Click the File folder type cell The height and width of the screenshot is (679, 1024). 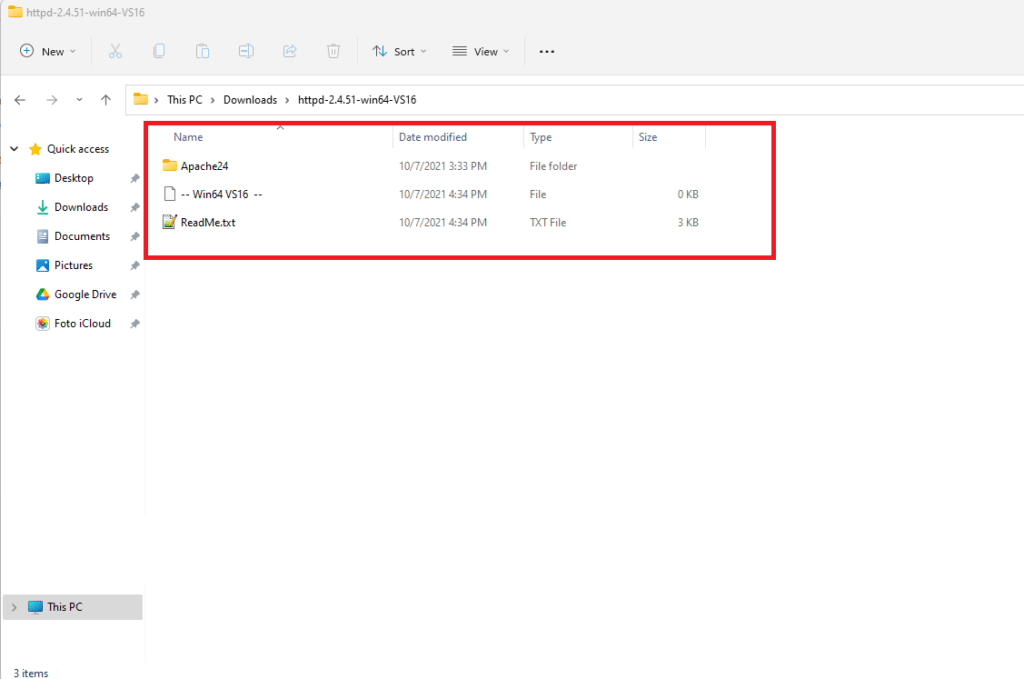pos(553,166)
